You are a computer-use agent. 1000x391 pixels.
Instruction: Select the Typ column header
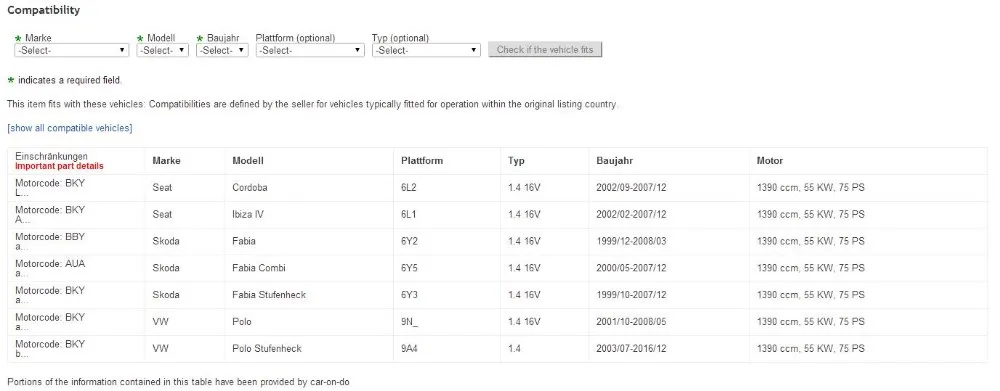click(x=517, y=161)
